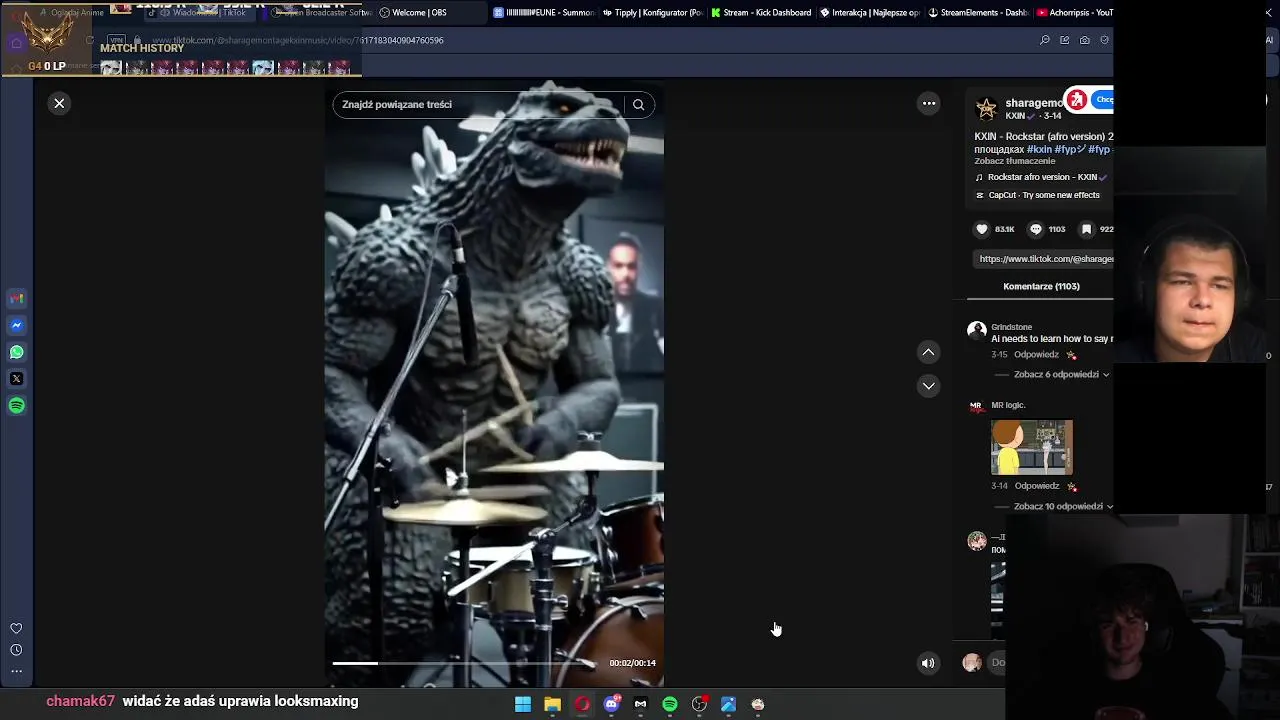Click the browser toolbar search magnifier icon
The width and height of the screenshot is (1280, 720).
click(x=1045, y=40)
